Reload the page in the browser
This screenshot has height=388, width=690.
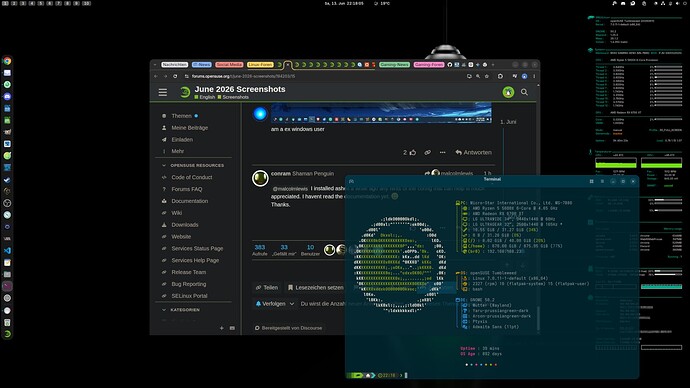[x=175, y=76]
